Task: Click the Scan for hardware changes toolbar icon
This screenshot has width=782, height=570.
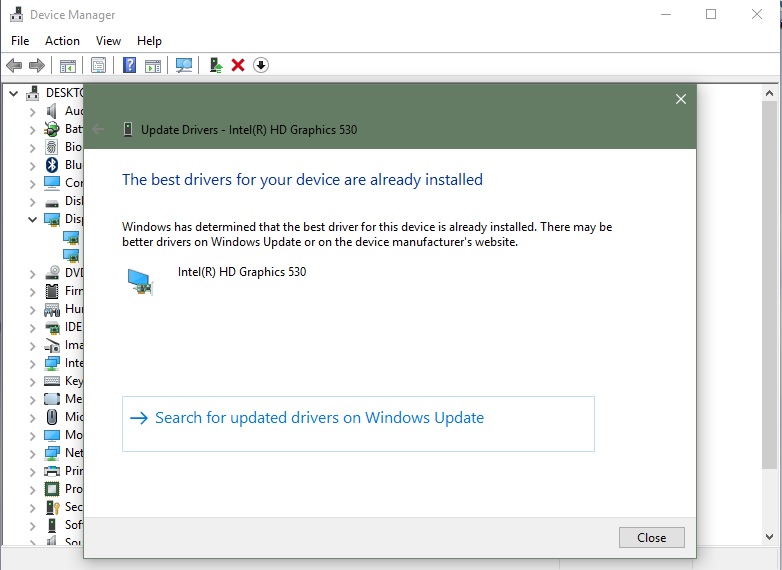Action: click(x=184, y=65)
